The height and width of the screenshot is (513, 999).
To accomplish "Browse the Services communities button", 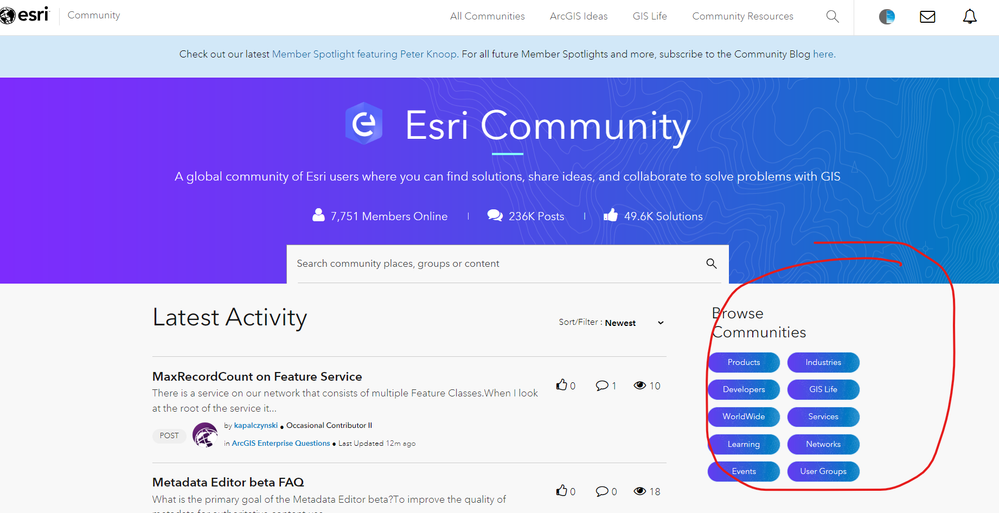I will 823,417.
